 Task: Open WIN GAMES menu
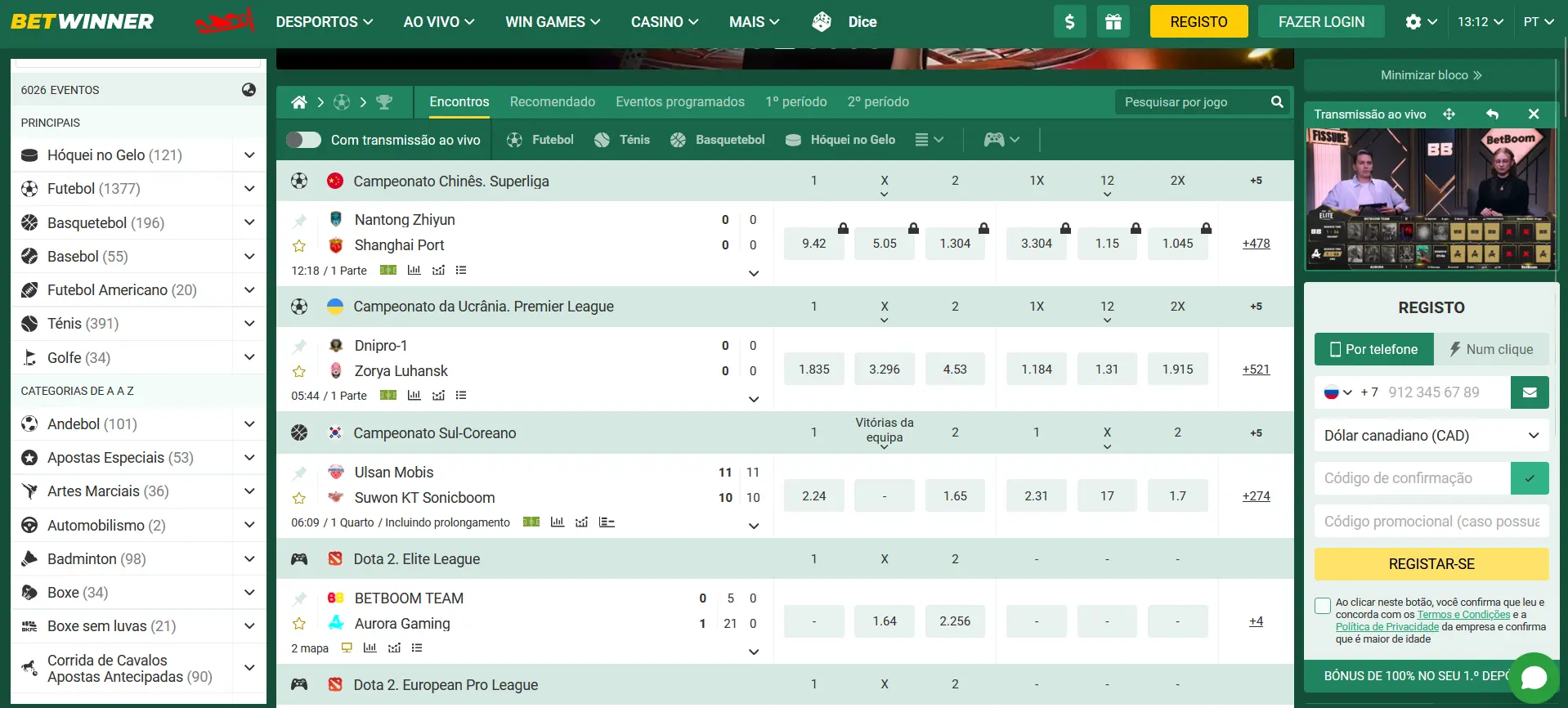pos(553,22)
